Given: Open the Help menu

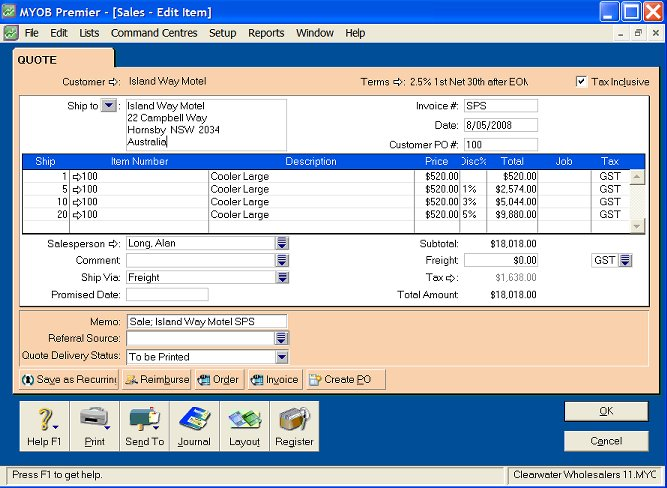Looking at the screenshot, I should tap(355, 33).
